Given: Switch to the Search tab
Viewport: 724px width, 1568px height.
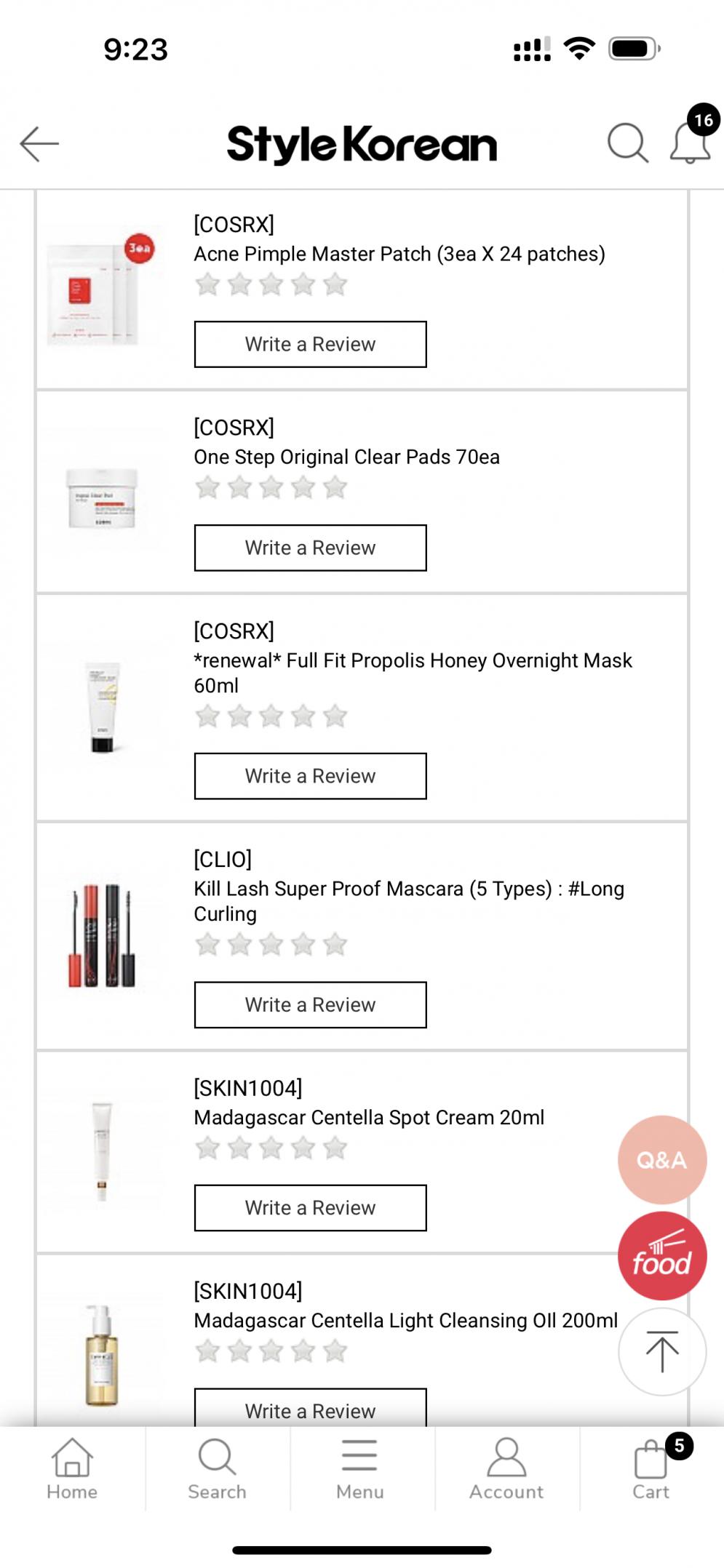Looking at the screenshot, I should (x=217, y=1468).
